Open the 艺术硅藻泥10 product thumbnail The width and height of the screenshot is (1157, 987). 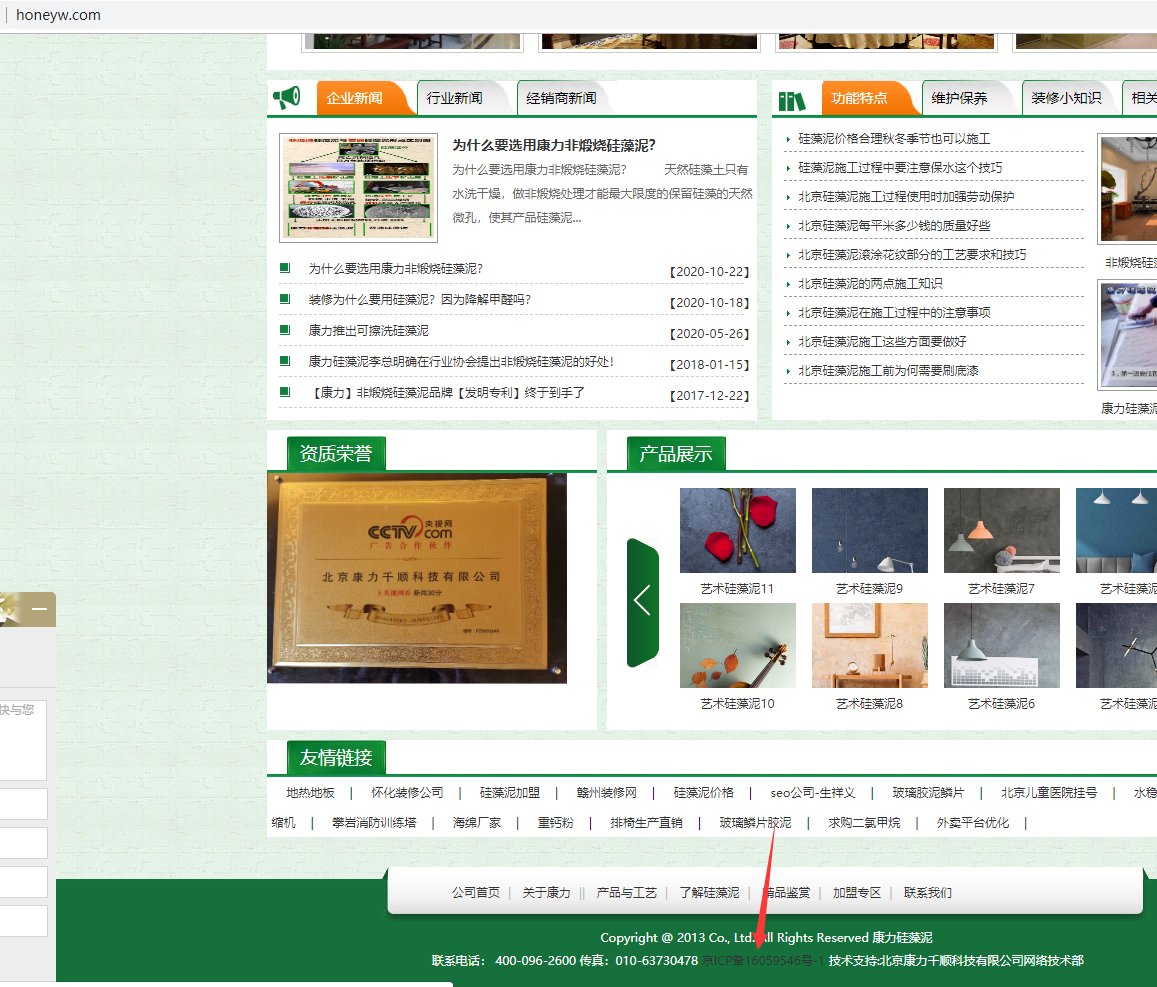(x=738, y=645)
